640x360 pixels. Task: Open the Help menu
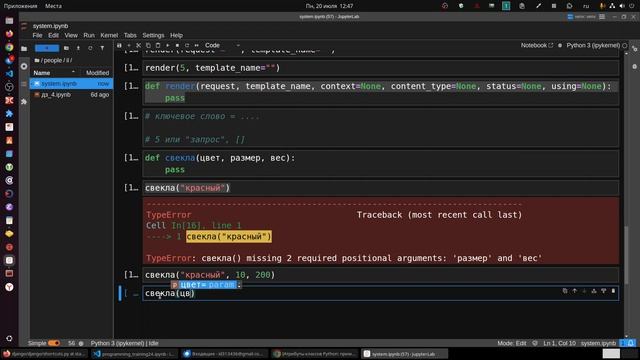pyautogui.click(x=176, y=36)
